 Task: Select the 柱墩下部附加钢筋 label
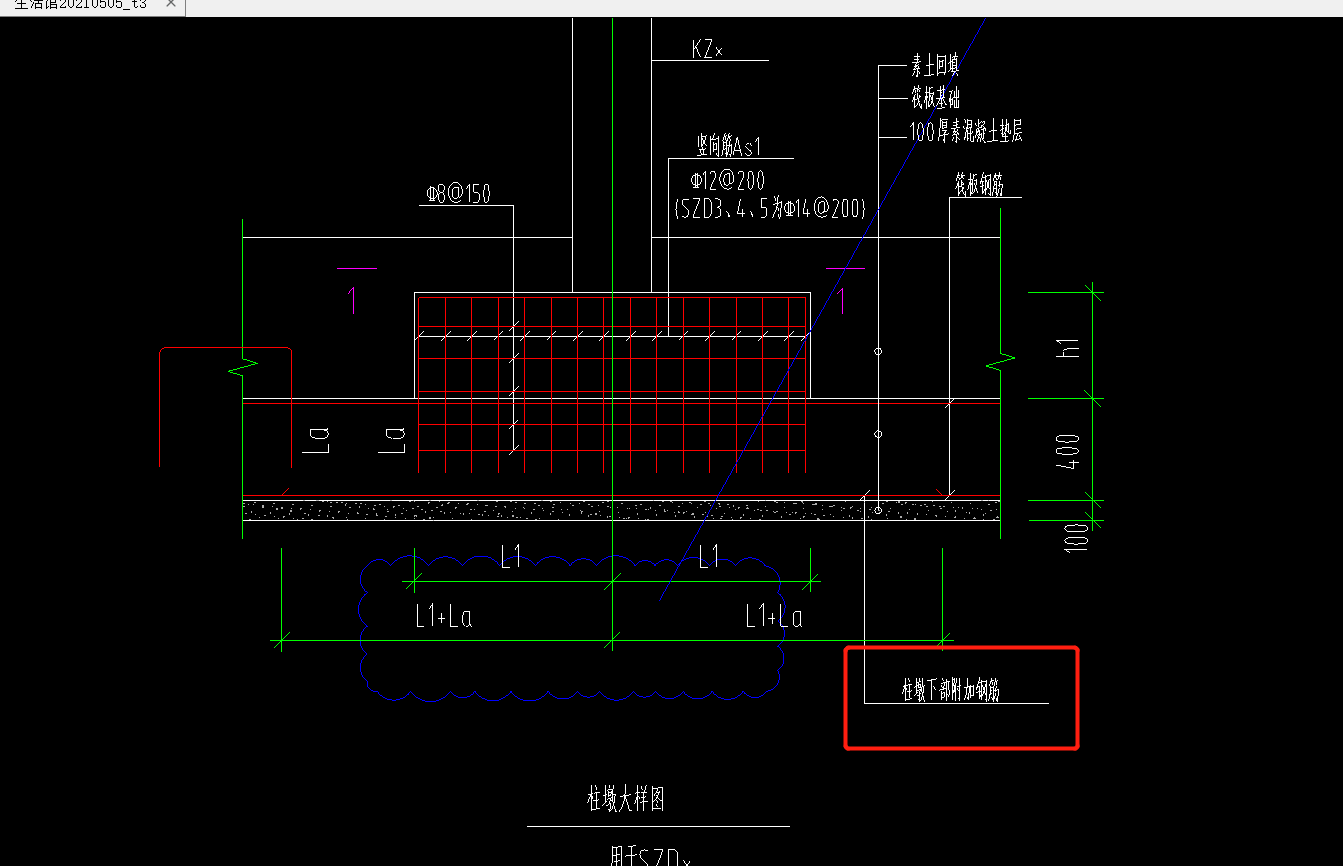(950, 690)
